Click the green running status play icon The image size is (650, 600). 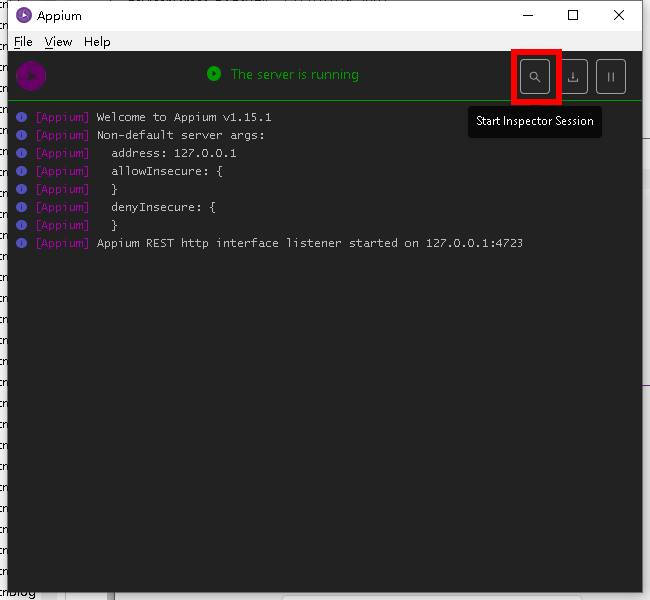214,74
